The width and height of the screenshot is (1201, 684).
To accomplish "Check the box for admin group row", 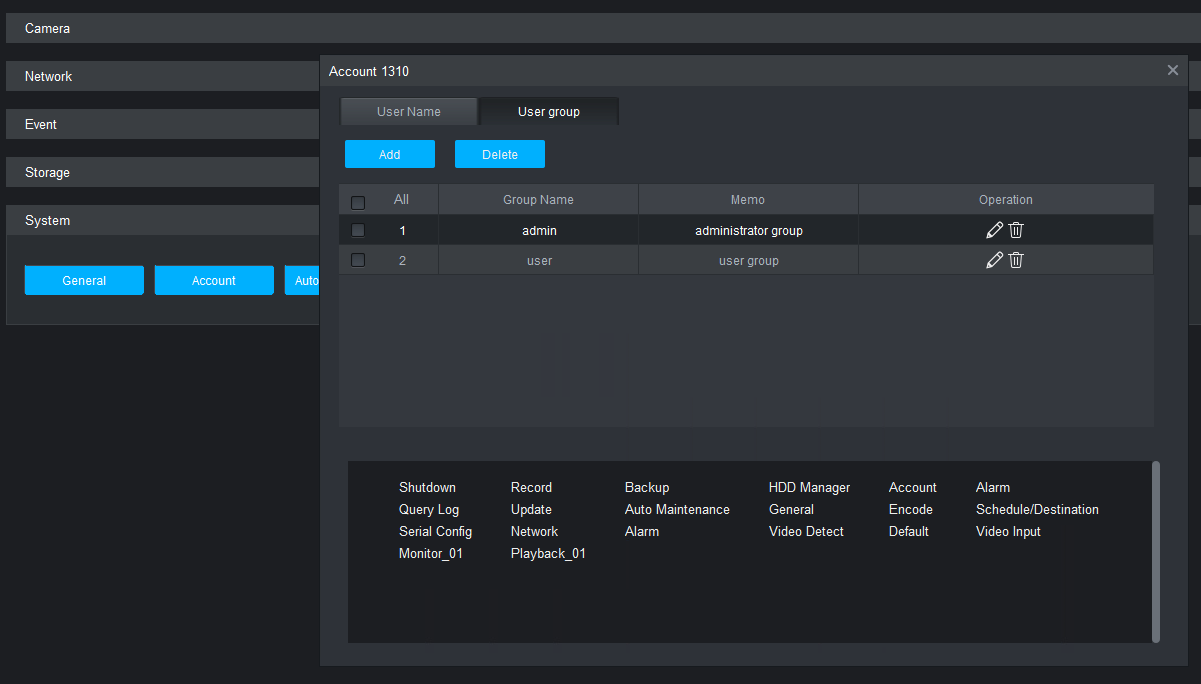I will click(x=358, y=230).
